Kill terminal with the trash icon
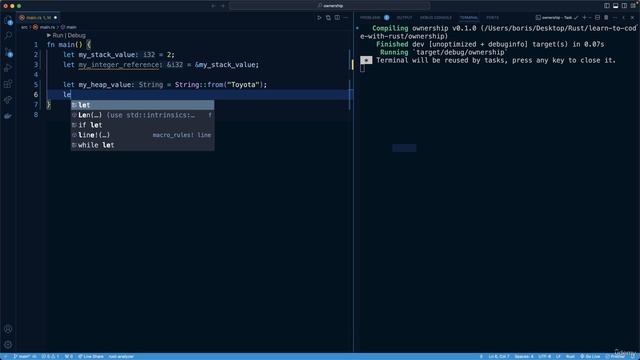 [606, 18]
